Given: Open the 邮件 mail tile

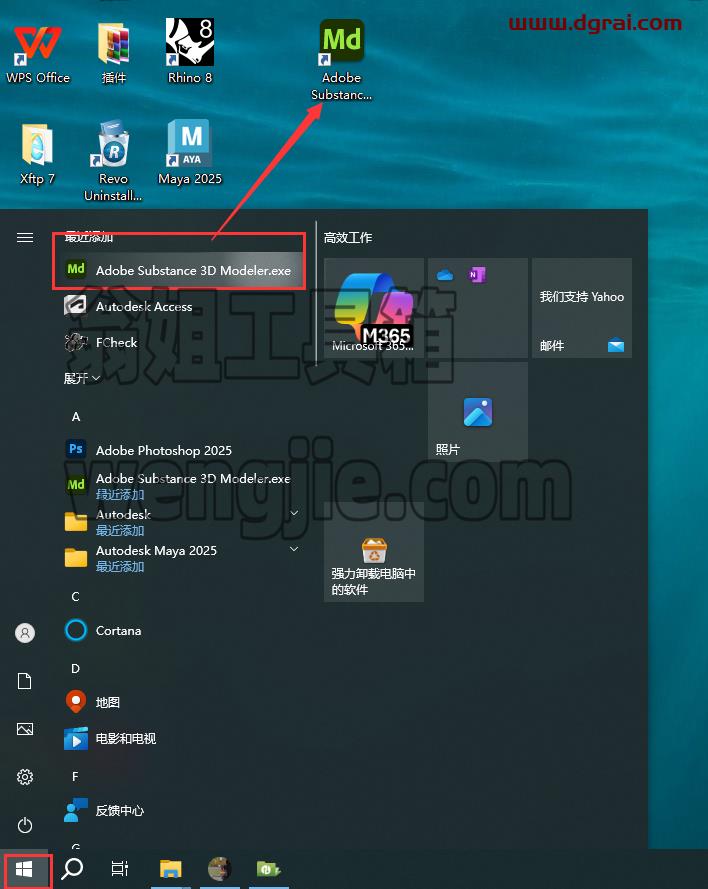Looking at the screenshot, I should click(x=582, y=308).
